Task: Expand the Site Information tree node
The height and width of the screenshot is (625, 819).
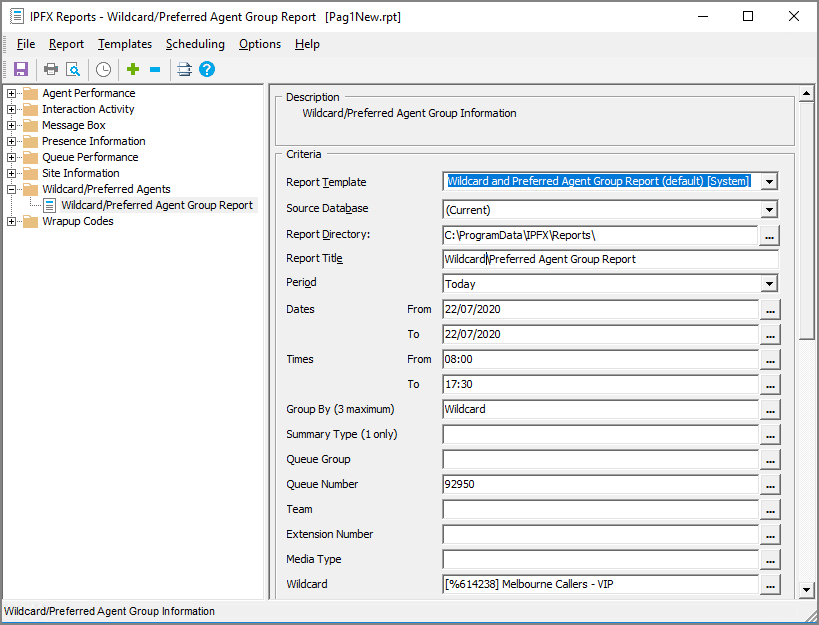Action: [11, 173]
